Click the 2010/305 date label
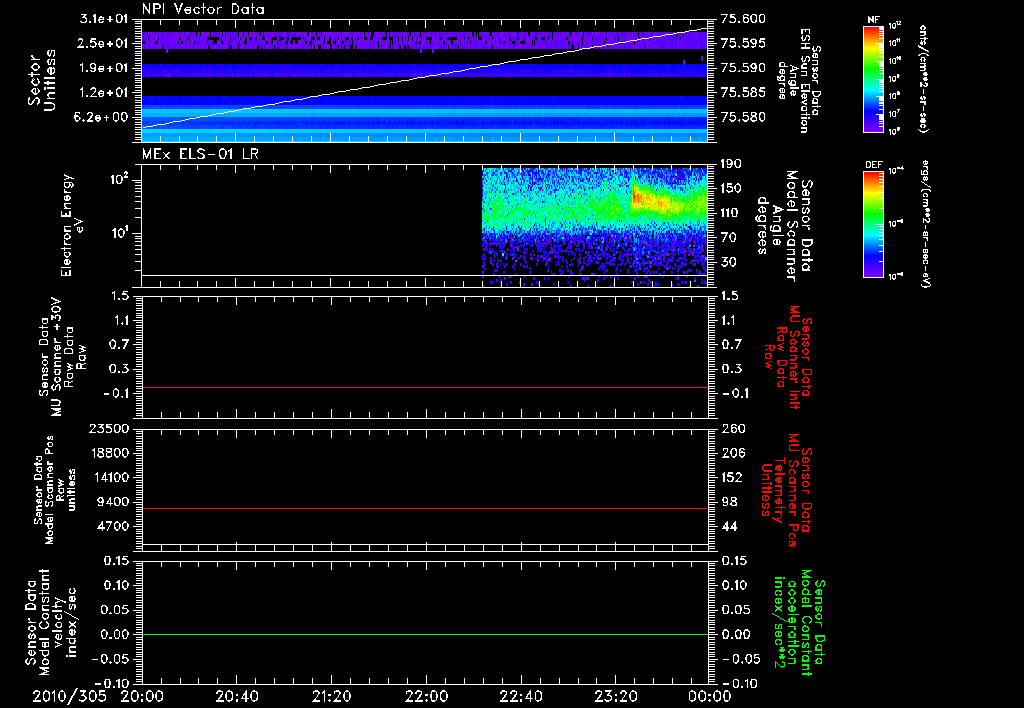 click(x=69, y=695)
